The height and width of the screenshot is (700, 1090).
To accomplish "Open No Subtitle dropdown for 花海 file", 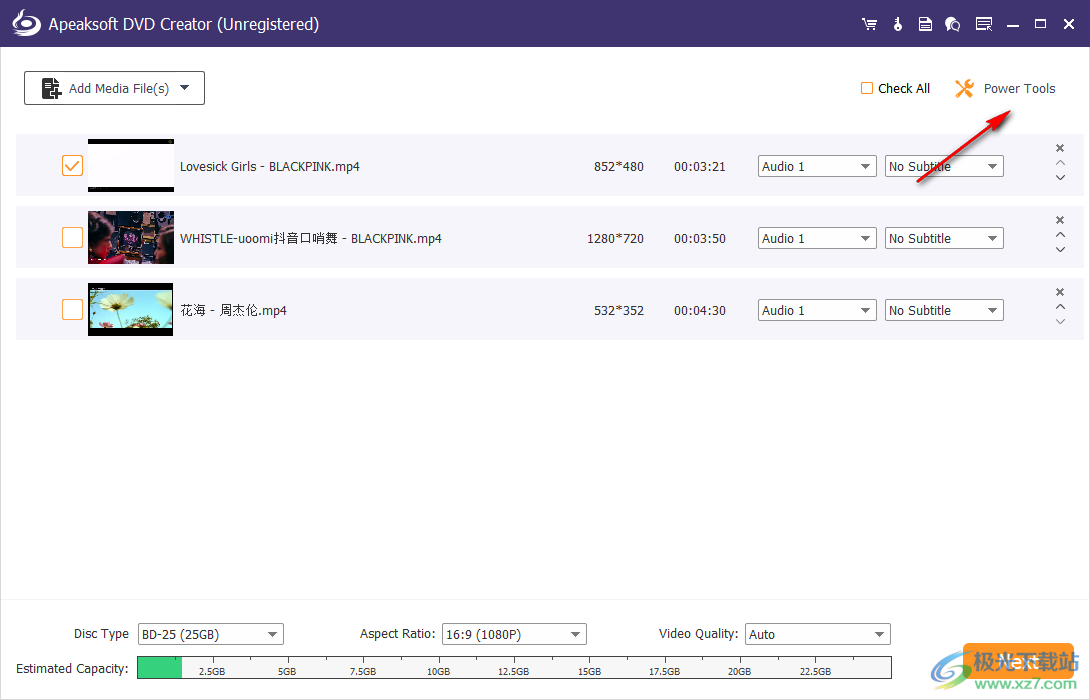I will coord(944,310).
